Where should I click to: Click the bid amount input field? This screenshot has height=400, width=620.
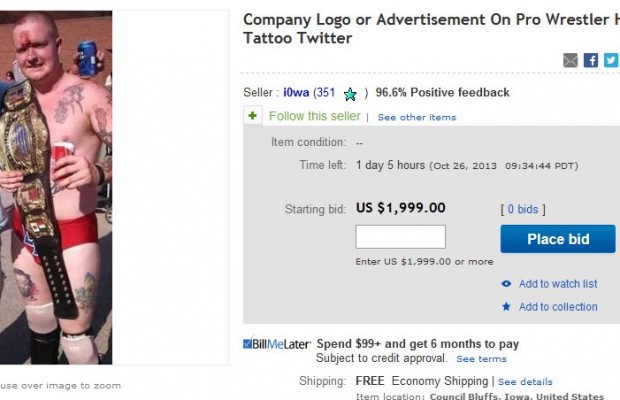pyautogui.click(x=400, y=237)
